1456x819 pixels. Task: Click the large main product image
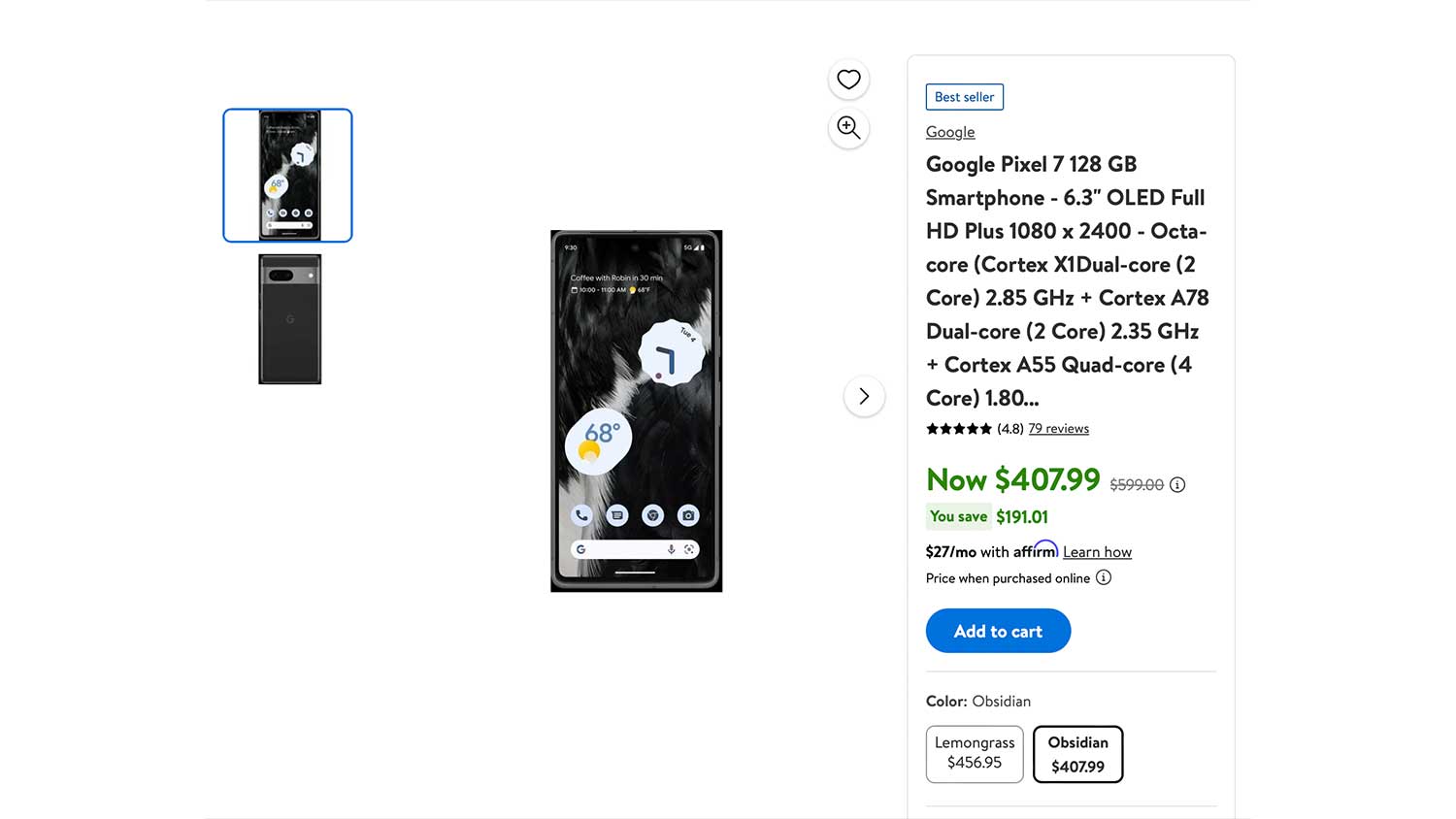[636, 410]
